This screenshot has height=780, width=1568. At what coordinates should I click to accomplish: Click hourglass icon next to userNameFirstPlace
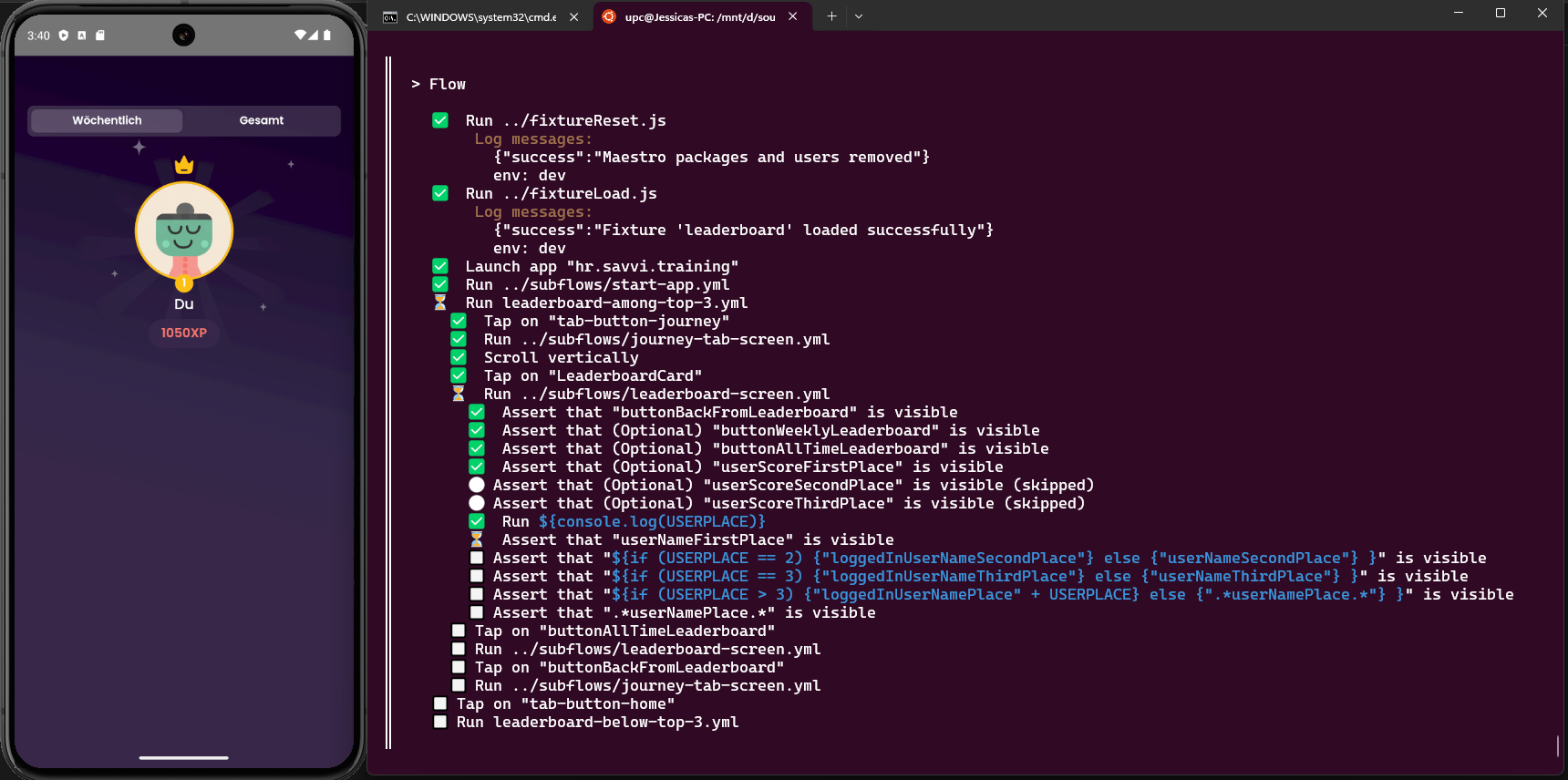pos(477,539)
